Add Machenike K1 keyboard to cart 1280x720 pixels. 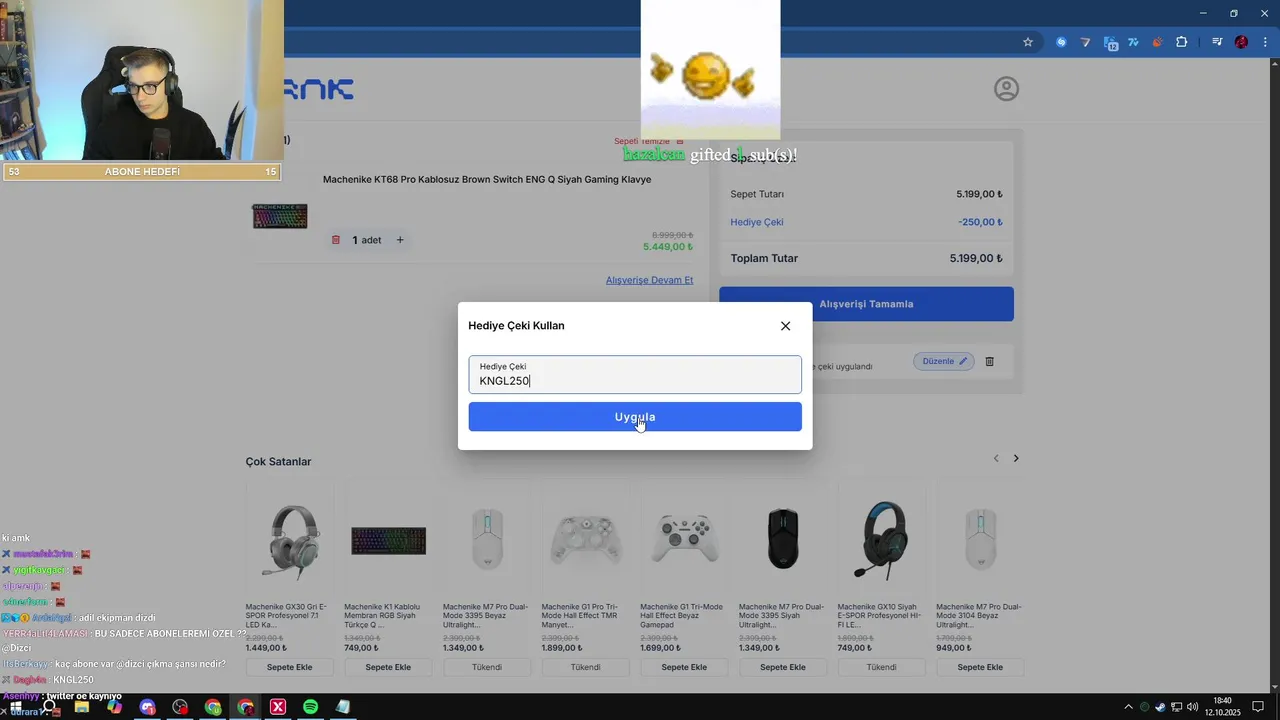click(388, 667)
